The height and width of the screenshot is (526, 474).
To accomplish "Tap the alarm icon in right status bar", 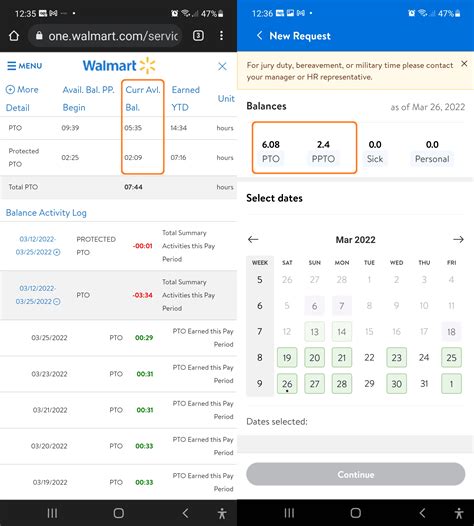I will [x=411, y=13].
